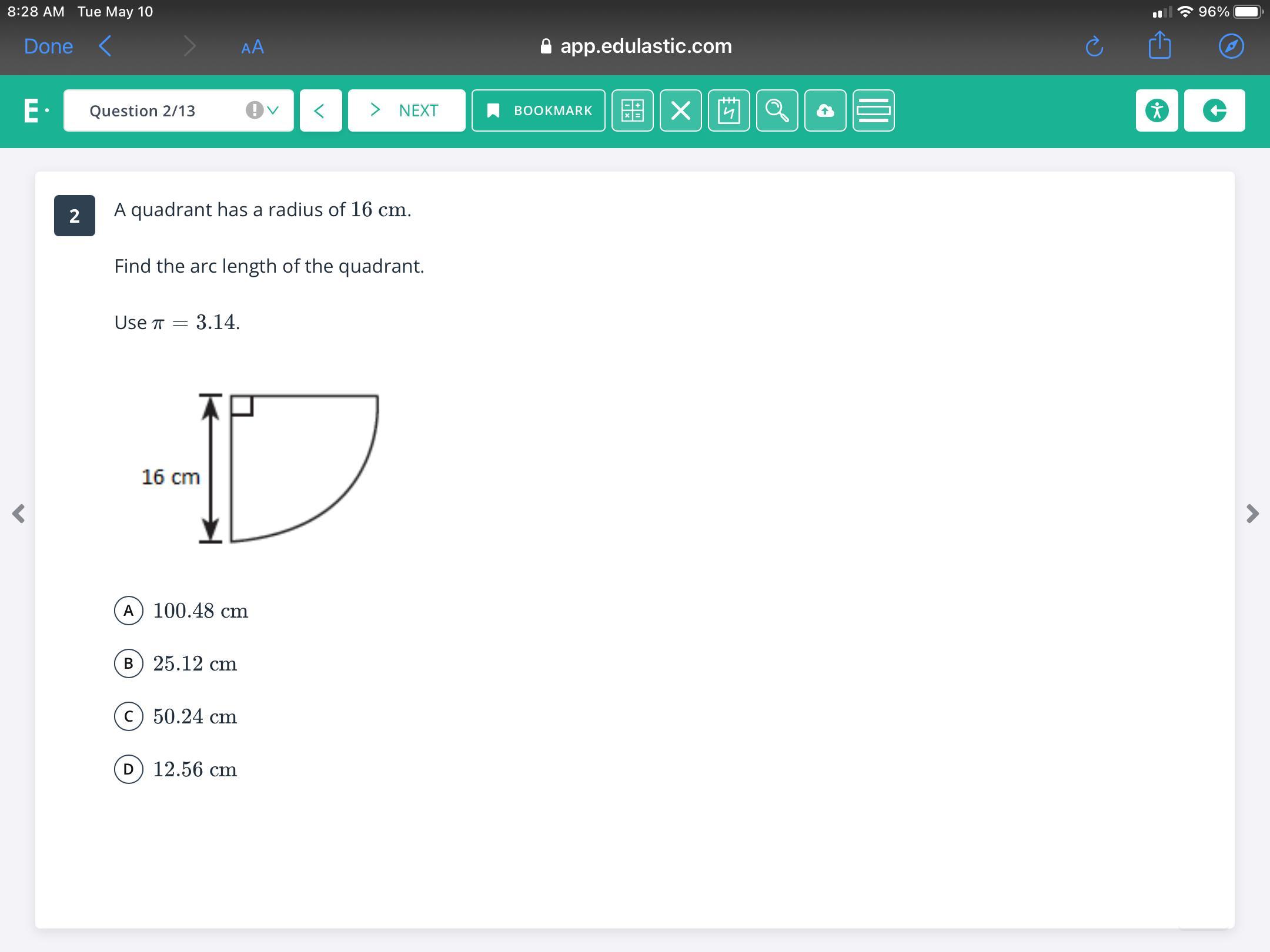Image resolution: width=1270 pixels, height=952 pixels.
Task: Expand the Question 2/13 dropdown
Action: point(179,110)
